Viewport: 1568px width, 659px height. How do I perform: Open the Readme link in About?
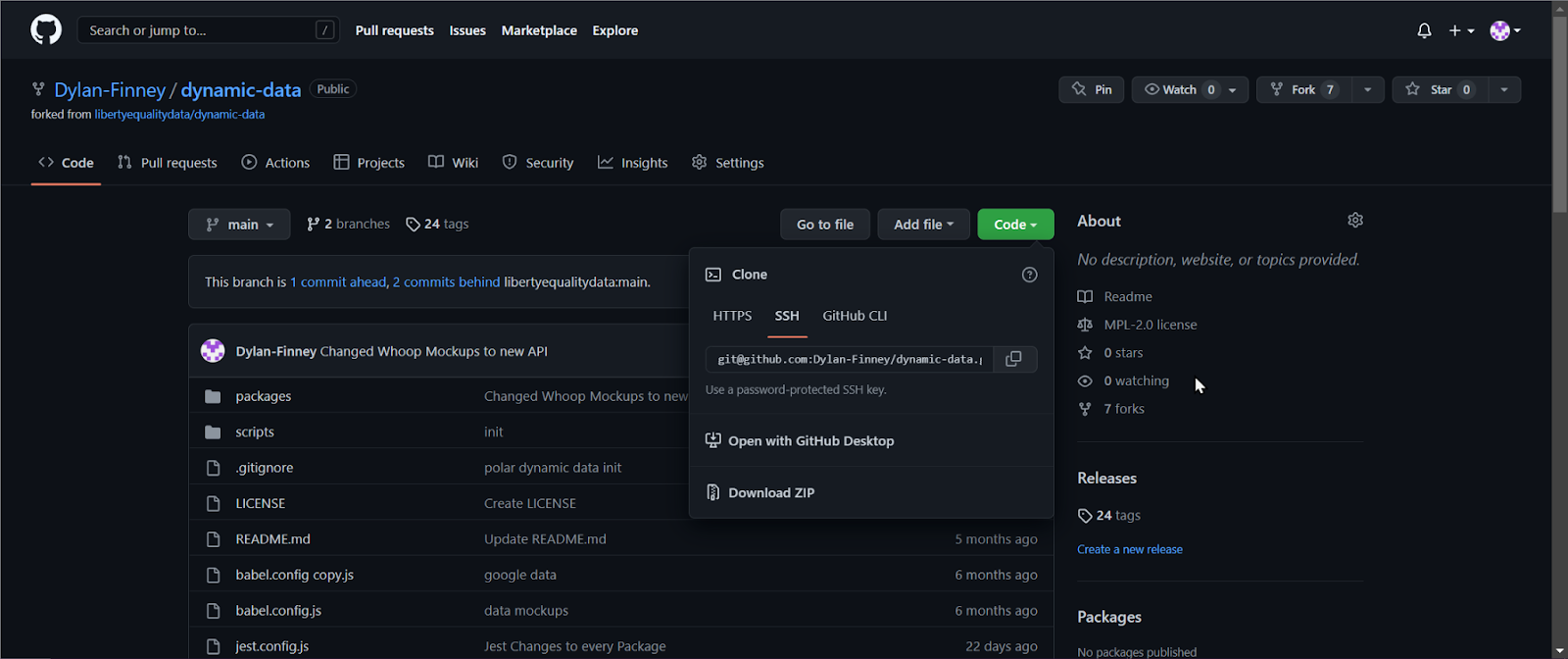click(x=1115, y=297)
